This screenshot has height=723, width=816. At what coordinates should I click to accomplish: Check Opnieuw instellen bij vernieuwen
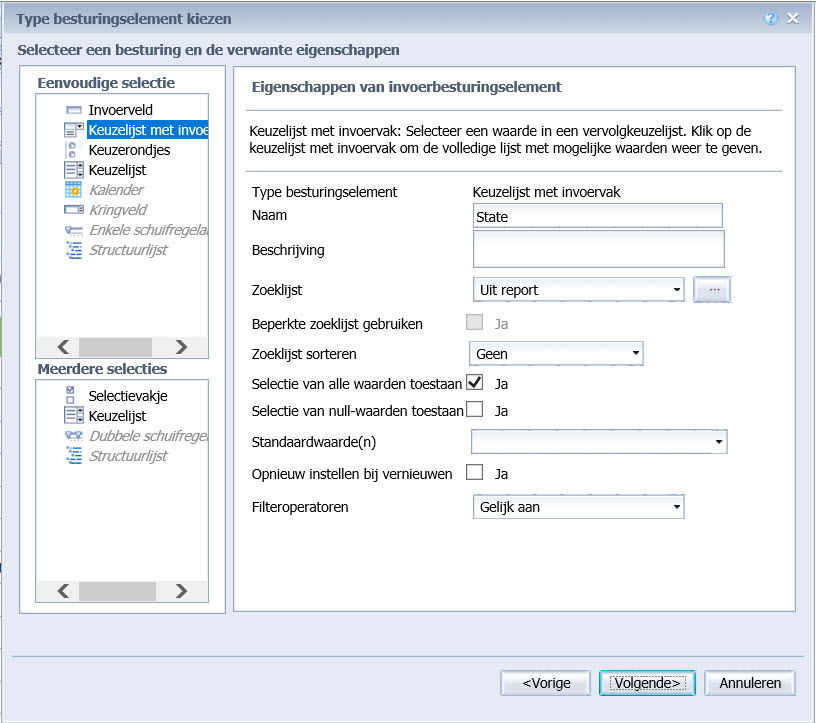(x=475, y=473)
